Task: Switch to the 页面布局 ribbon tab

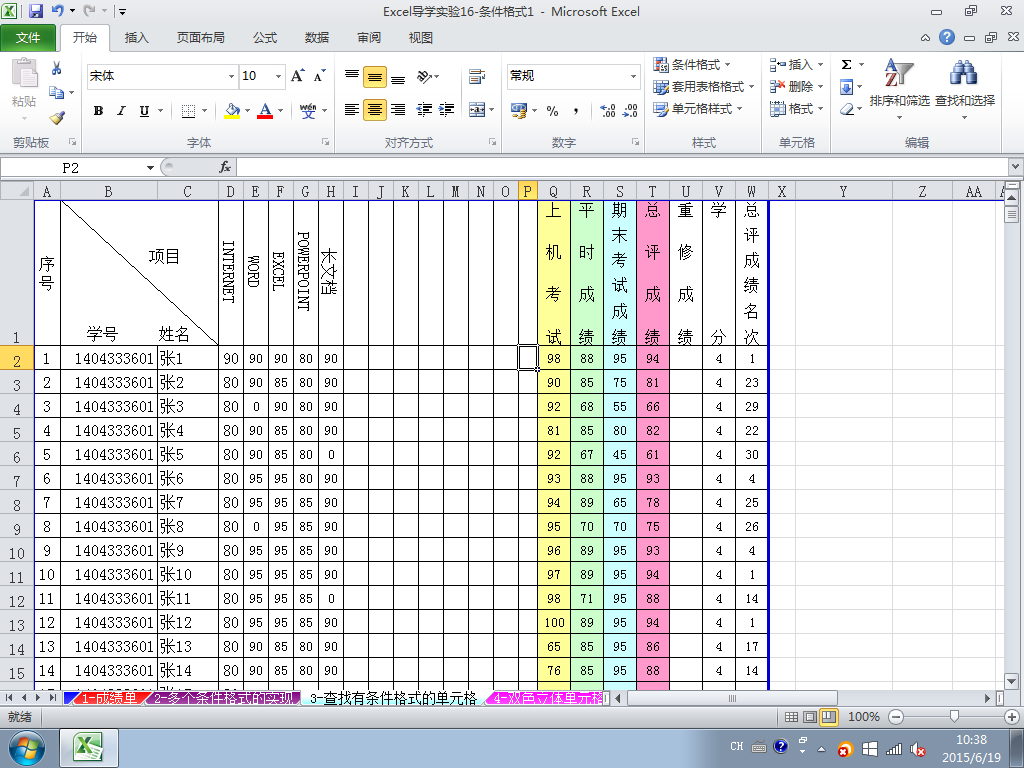Action: (200, 38)
